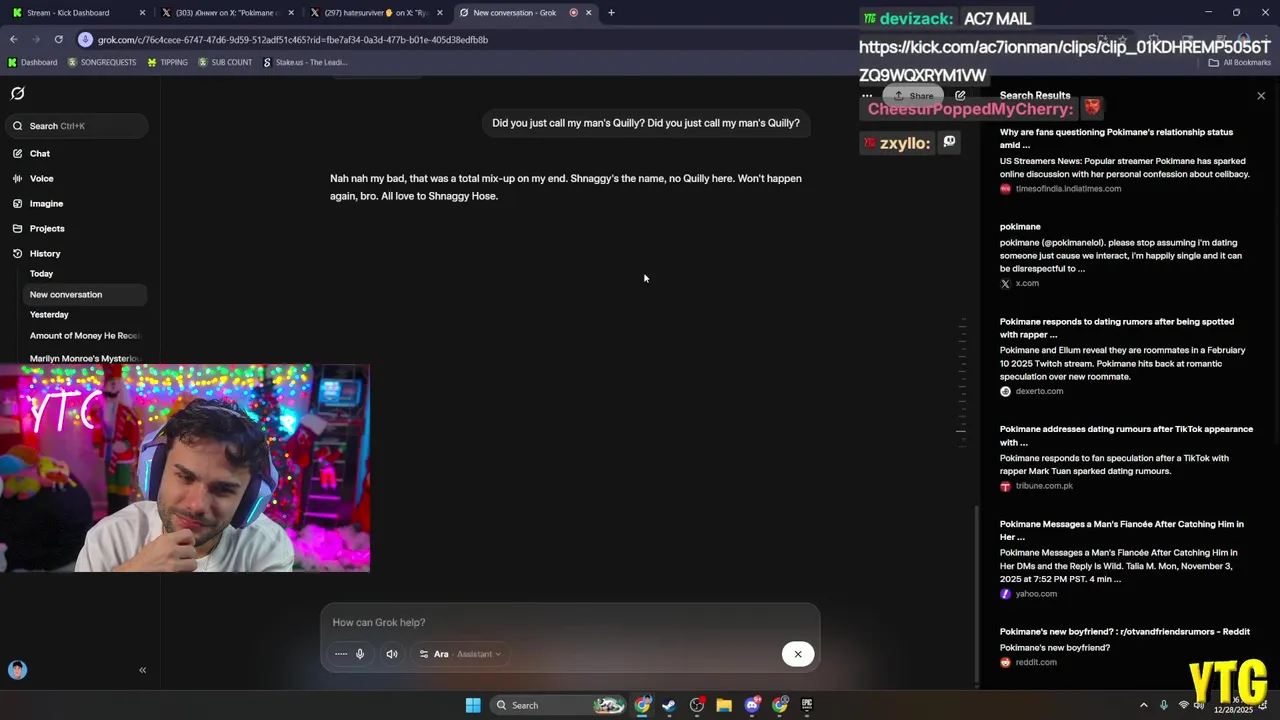Go back in browser
1280x720 pixels.
click(x=13, y=40)
